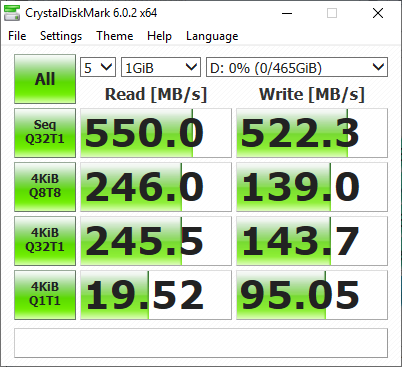Open the test count dropdown showing 5
This screenshot has width=402, height=367.
tap(98, 67)
